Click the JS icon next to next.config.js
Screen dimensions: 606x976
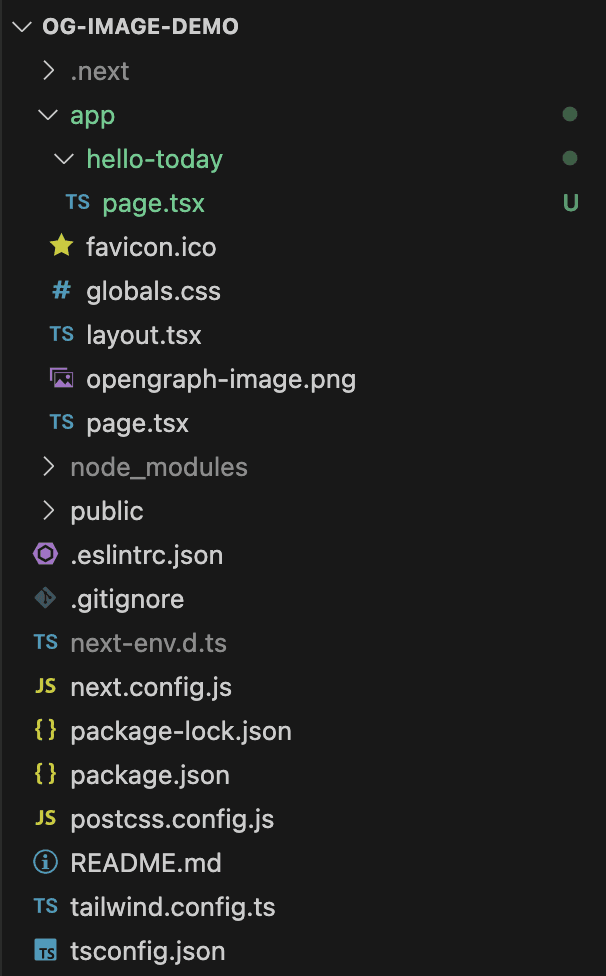pyautogui.click(x=45, y=686)
